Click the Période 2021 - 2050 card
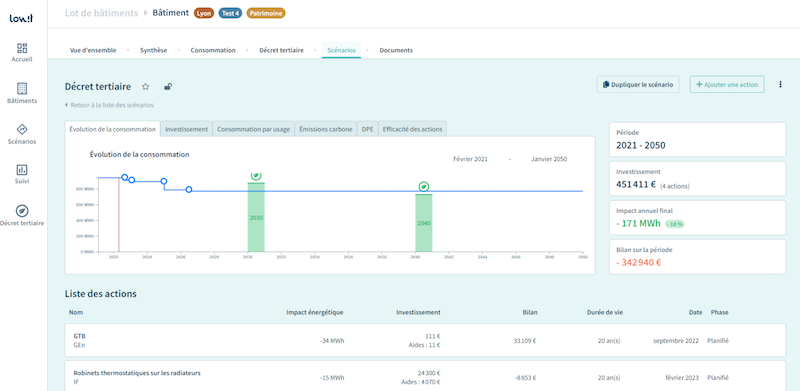Screen dimensions: 800x391 pos(697,139)
